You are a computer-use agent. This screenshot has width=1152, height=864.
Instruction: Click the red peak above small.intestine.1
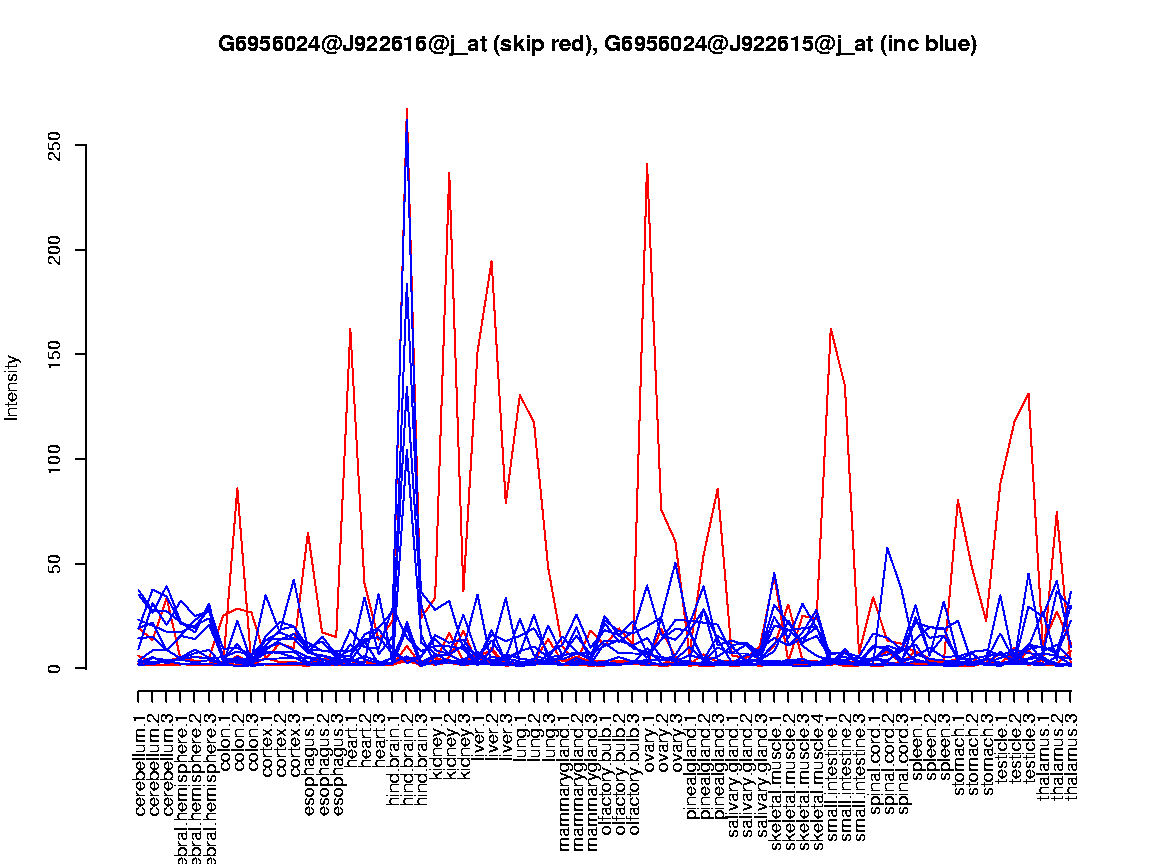click(831, 329)
